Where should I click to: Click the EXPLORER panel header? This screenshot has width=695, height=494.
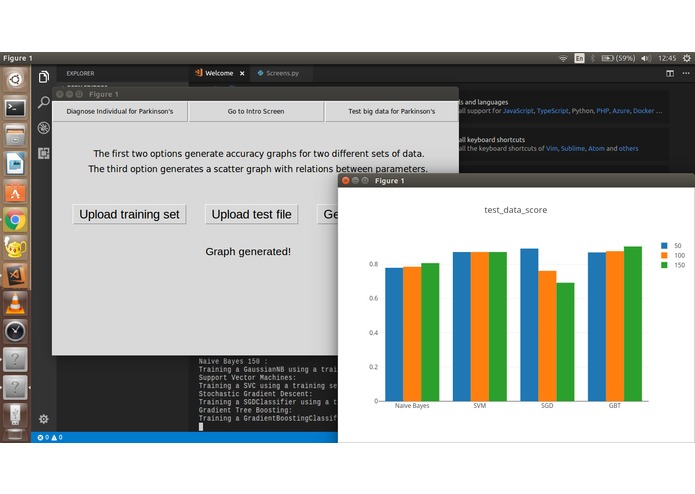click(80, 74)
